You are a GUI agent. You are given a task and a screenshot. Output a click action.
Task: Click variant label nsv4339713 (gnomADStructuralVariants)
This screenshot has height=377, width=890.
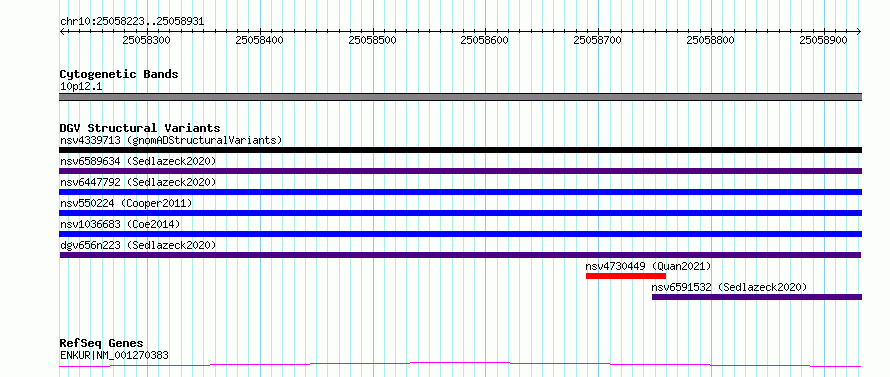coord(171,140)
